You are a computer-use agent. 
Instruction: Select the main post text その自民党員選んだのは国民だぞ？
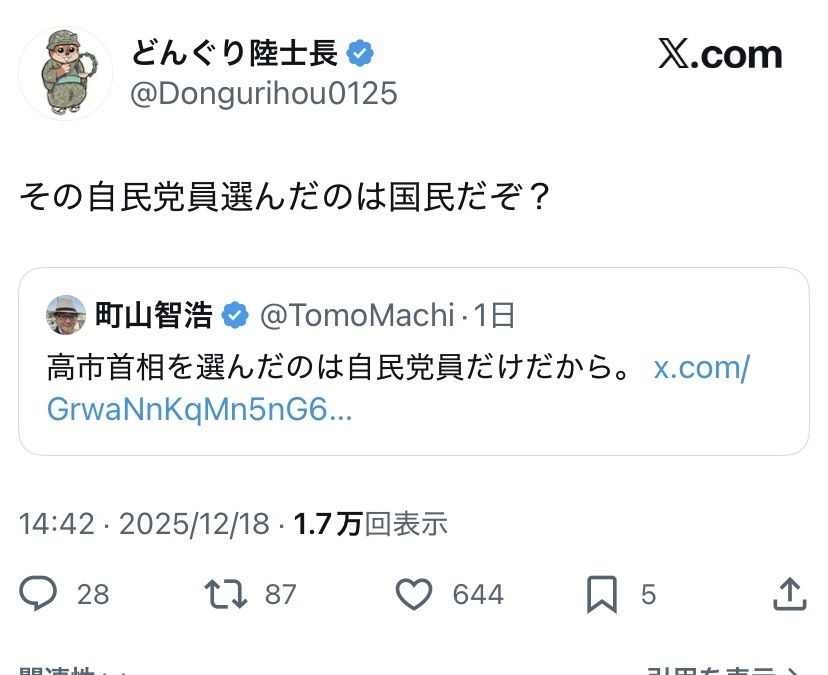(284, 194)
